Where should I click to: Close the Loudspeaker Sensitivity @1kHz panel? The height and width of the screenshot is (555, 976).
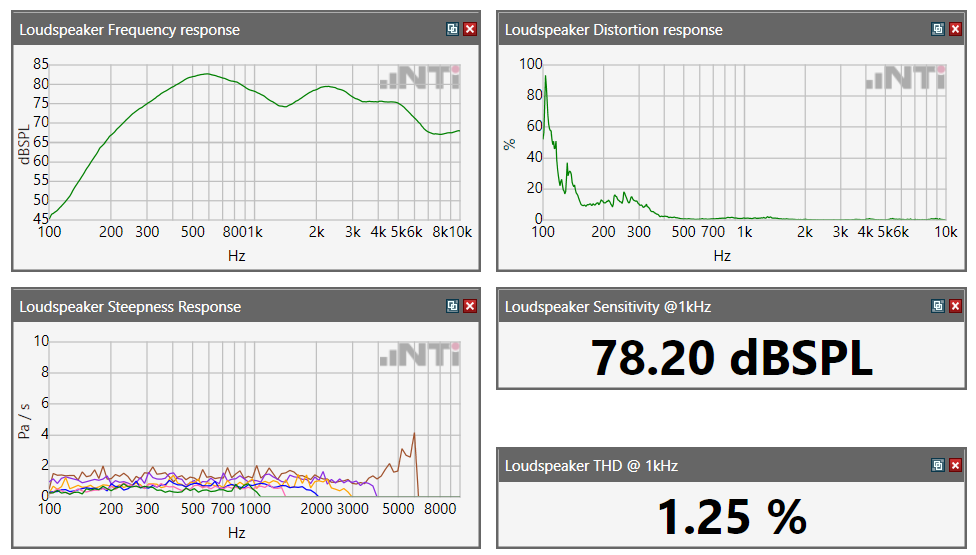pos(955,306)
